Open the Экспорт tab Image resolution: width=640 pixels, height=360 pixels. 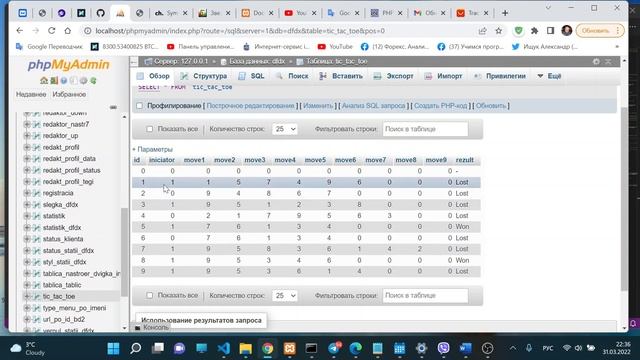(x=393, y=76)
